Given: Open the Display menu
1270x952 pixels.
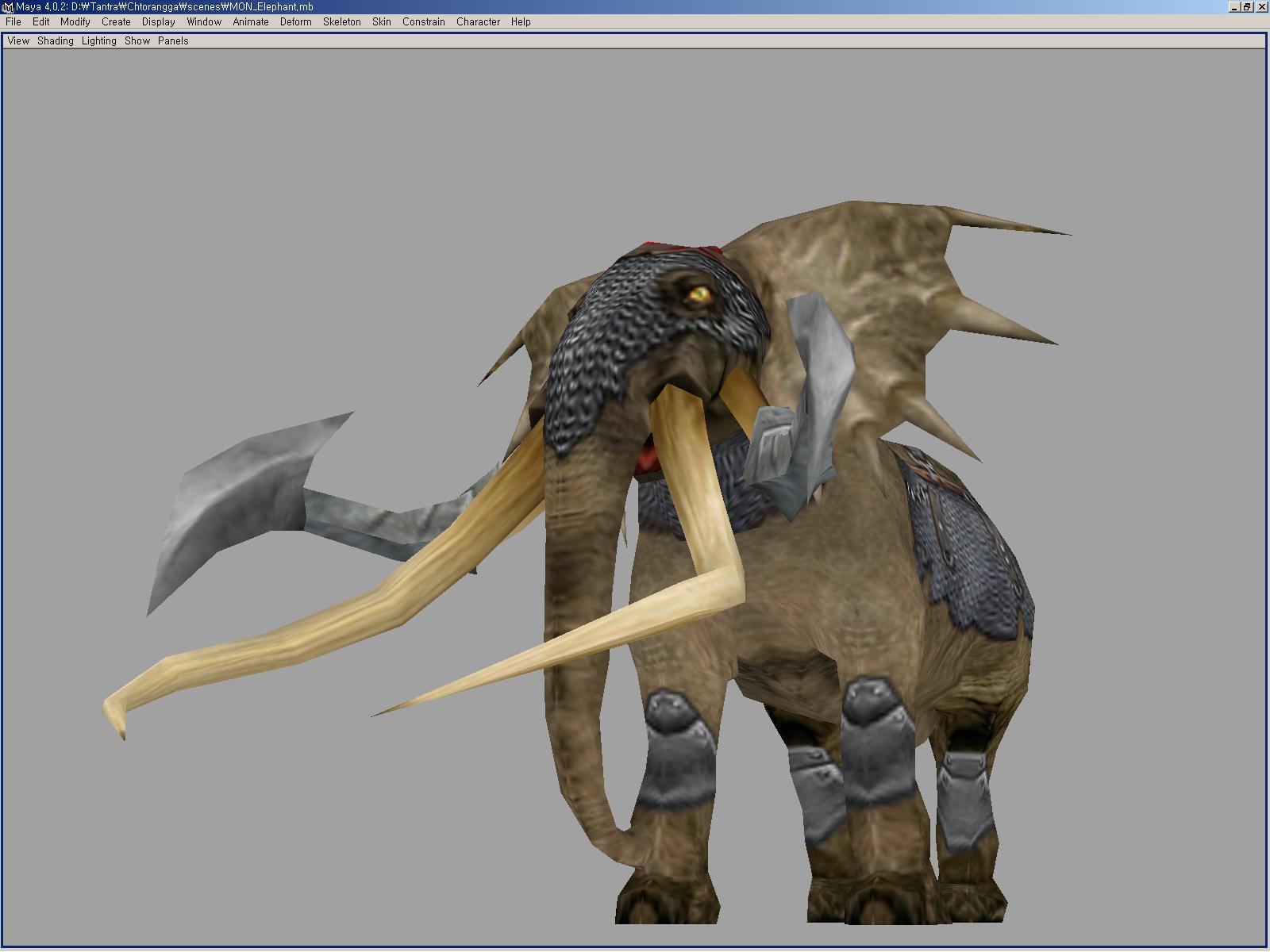Looking at the screenshot, I should 159,21.
